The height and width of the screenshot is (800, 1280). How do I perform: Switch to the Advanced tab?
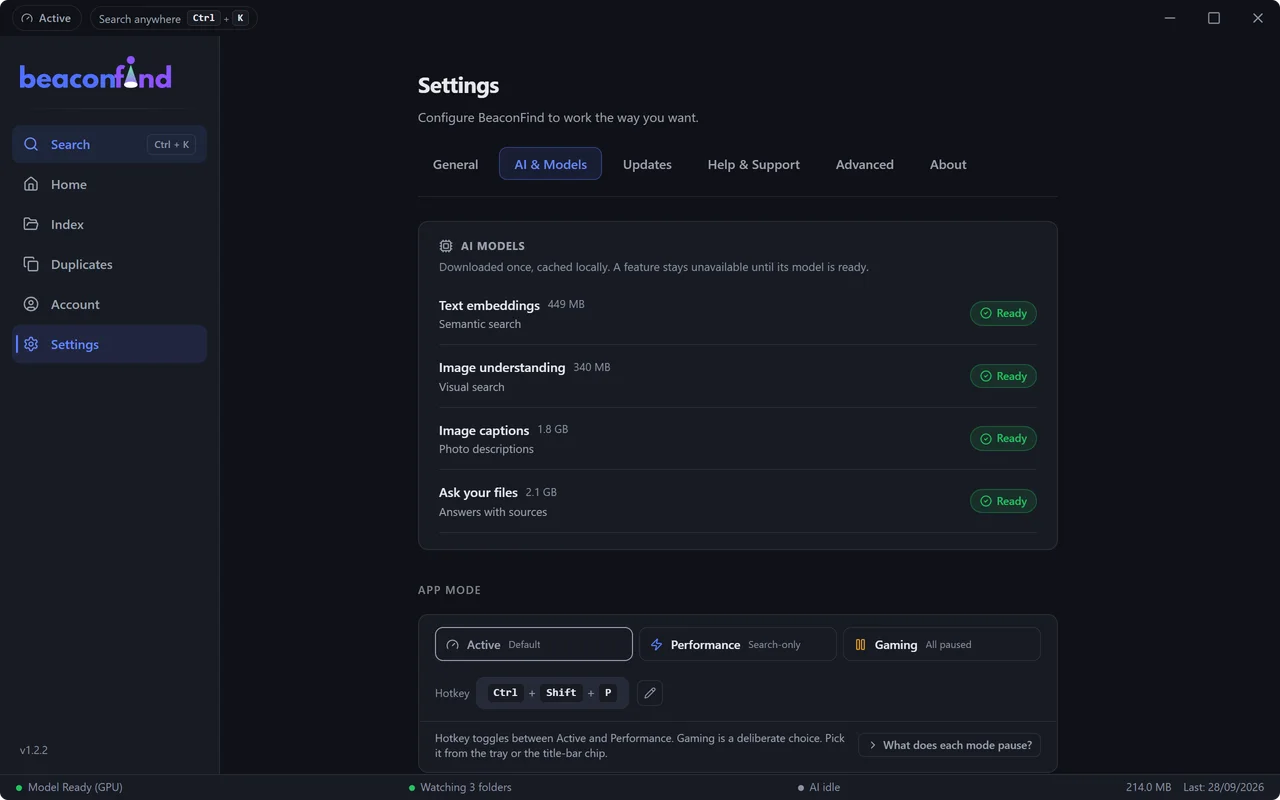tap(865, 164)
